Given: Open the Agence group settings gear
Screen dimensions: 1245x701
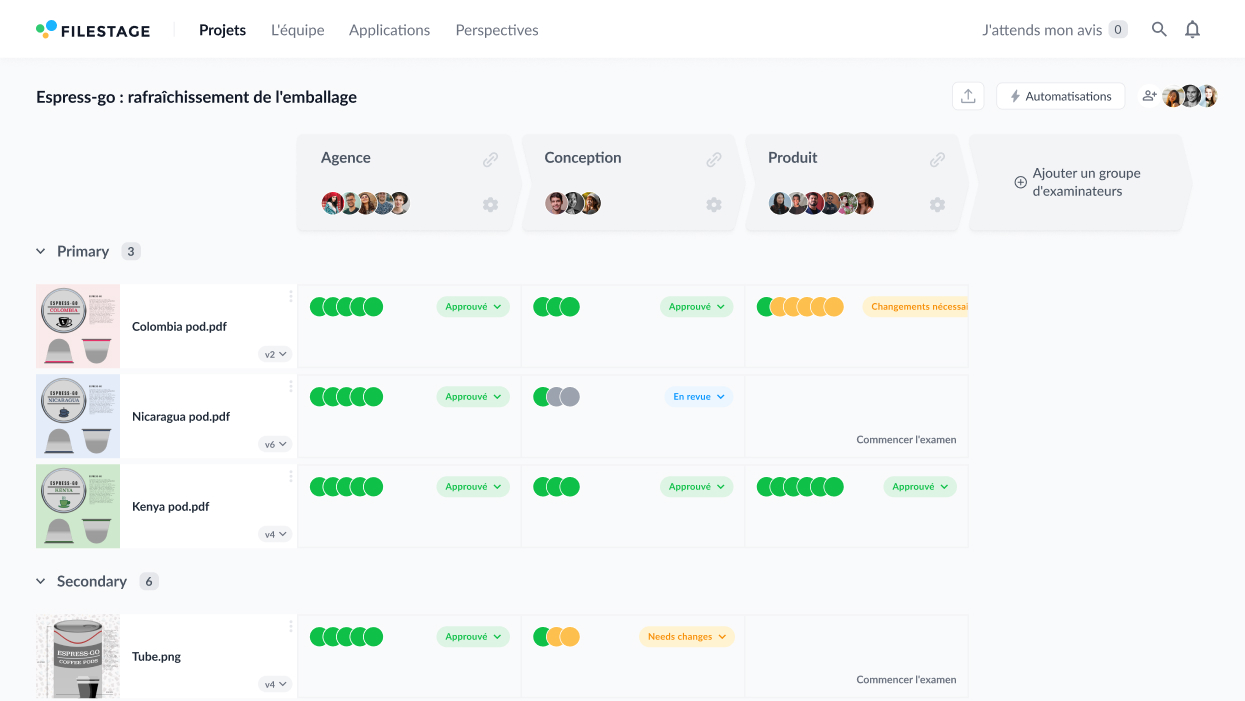Looking at the screenshot, I should point(490,204).
